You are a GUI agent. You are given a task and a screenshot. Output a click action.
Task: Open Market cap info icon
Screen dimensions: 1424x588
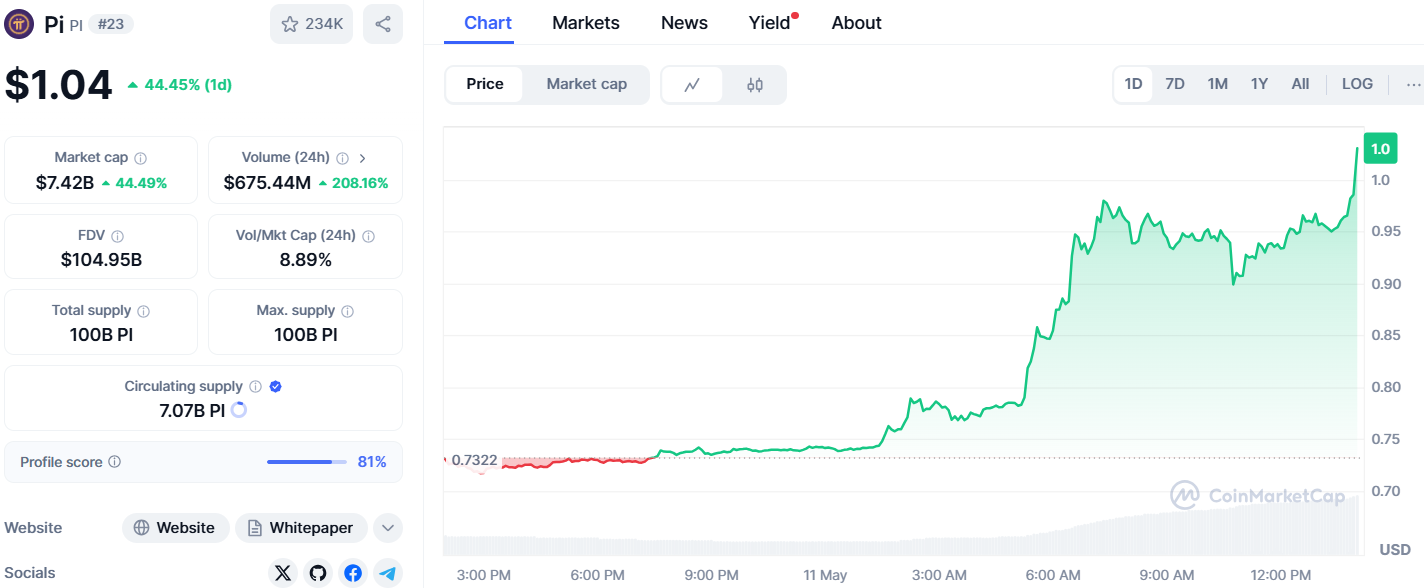point(140,158)
